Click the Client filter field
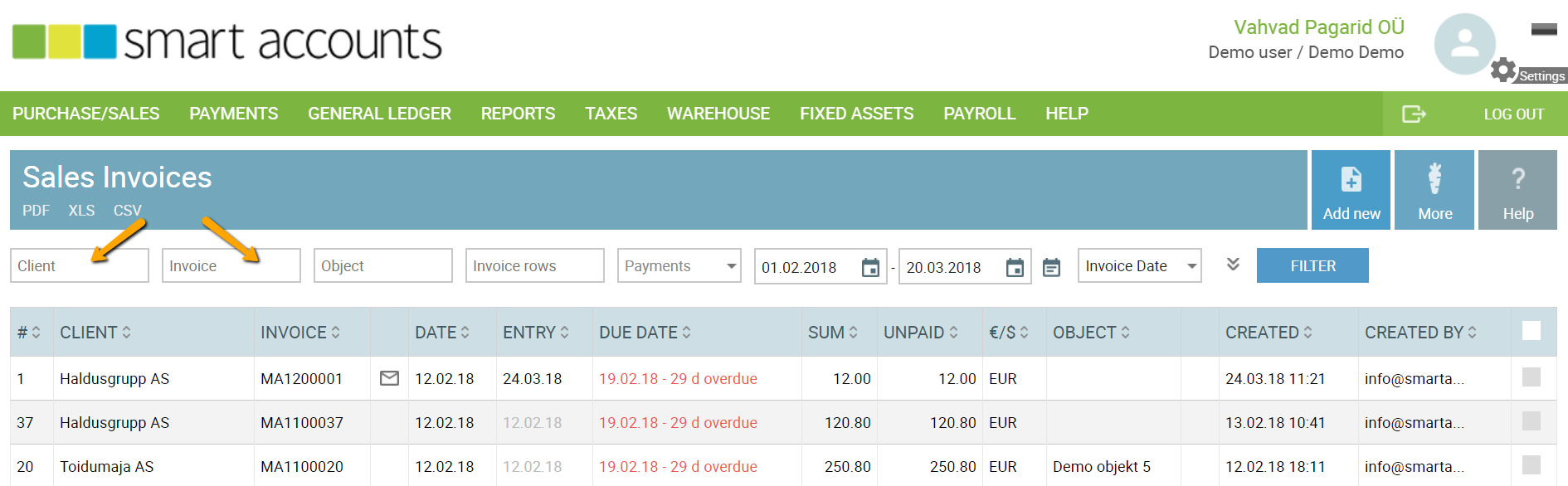1568x486 pixels. click(x=80, y=265)
